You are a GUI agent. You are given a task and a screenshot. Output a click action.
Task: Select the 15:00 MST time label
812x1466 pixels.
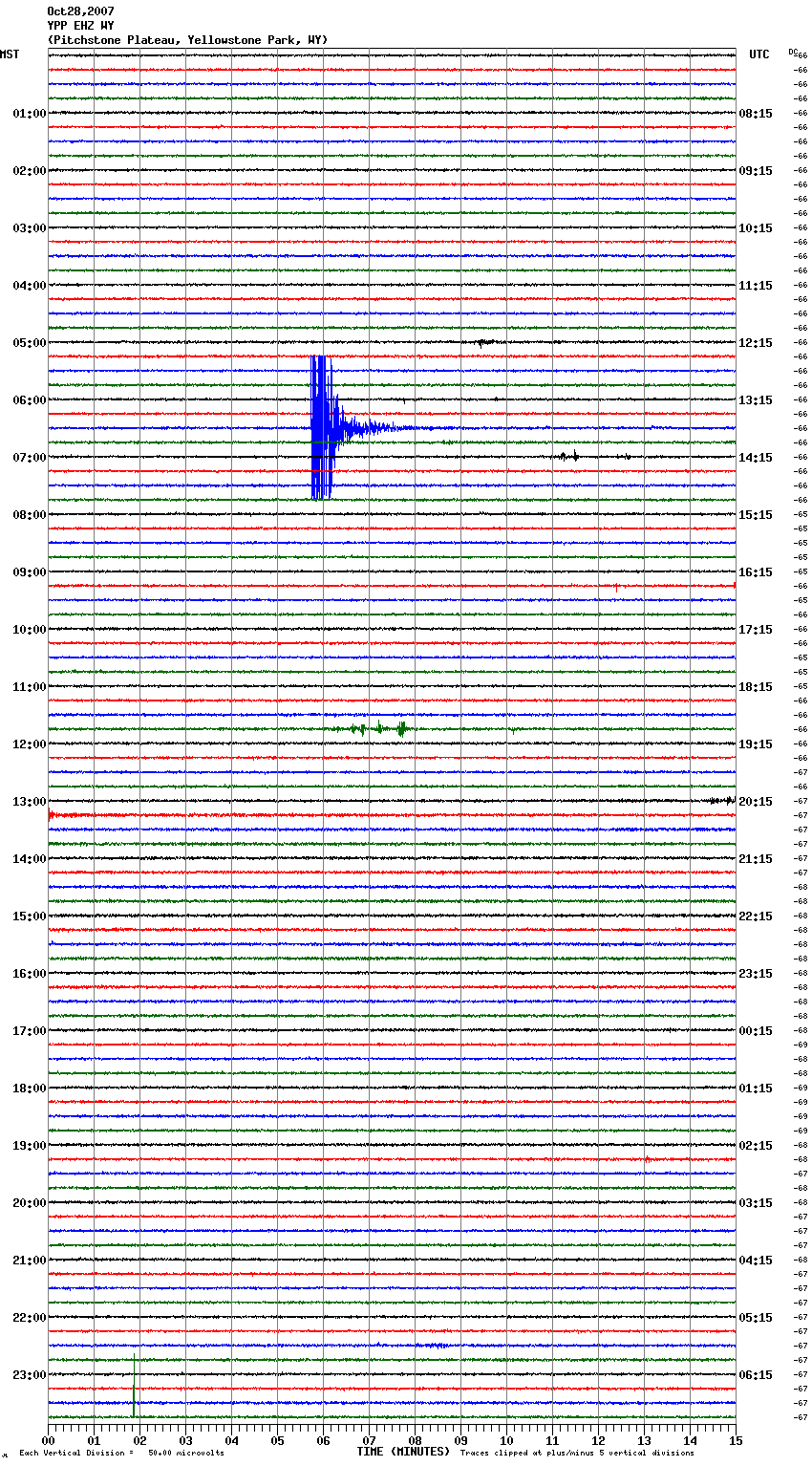pyautogui.click(x=29, y=916)
